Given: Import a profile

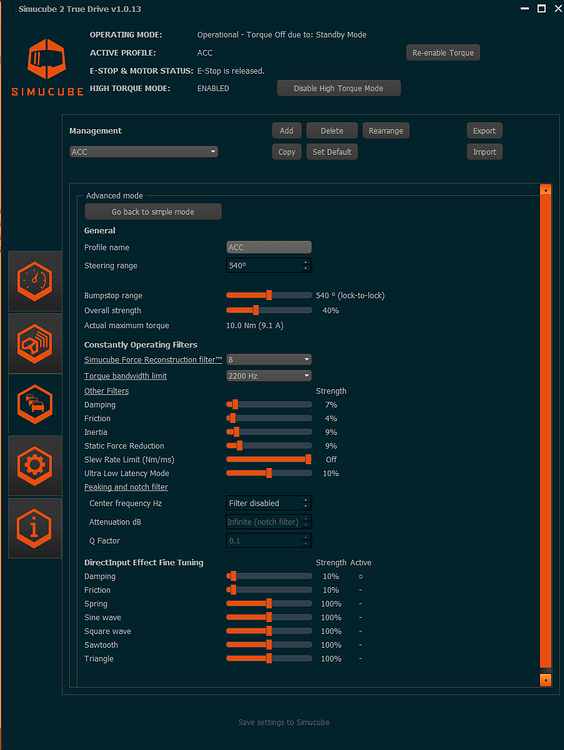Looking at the screenshot, I should [484, 152].
